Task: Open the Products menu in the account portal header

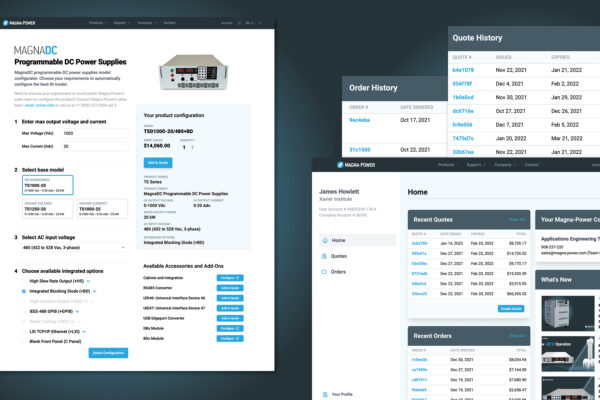Action: pyautogui.click(x=447, y=165)
